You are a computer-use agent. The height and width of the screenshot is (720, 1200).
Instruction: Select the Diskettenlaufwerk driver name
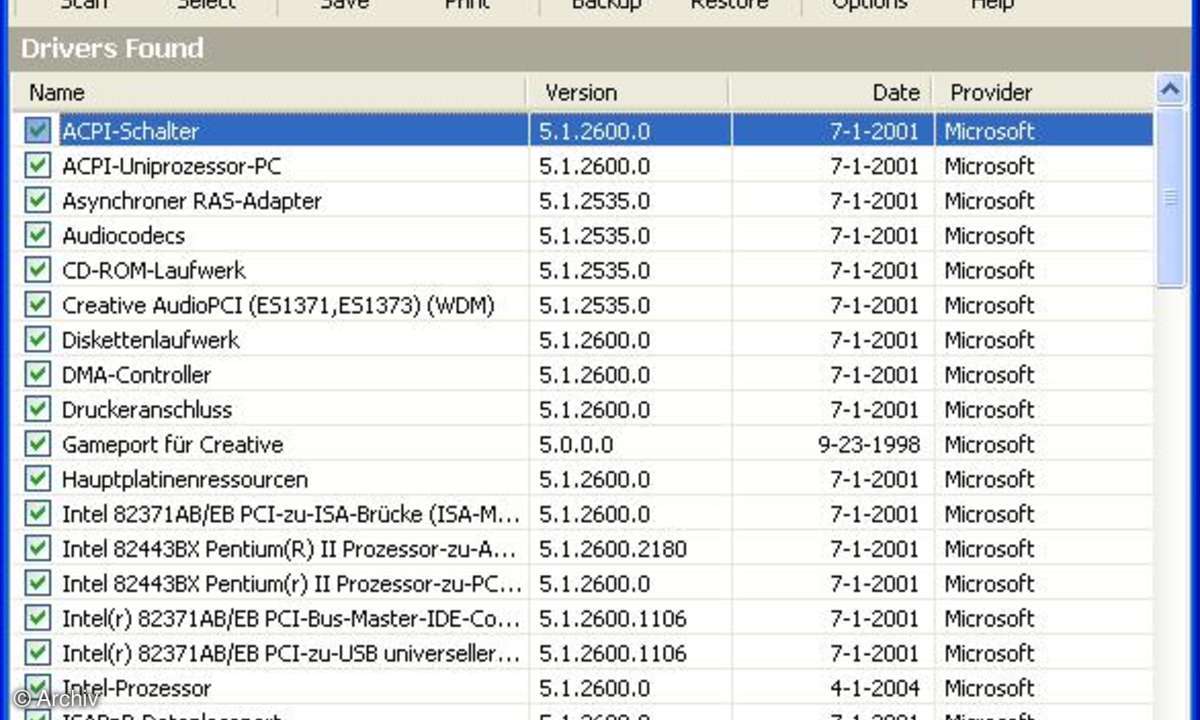point(151,340)
